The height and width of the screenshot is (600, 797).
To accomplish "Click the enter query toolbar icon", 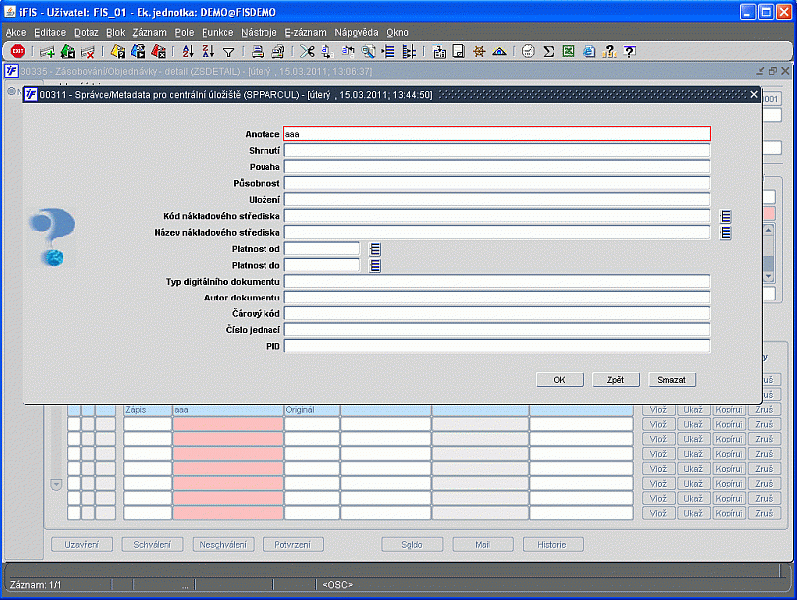I will [118, 51].
